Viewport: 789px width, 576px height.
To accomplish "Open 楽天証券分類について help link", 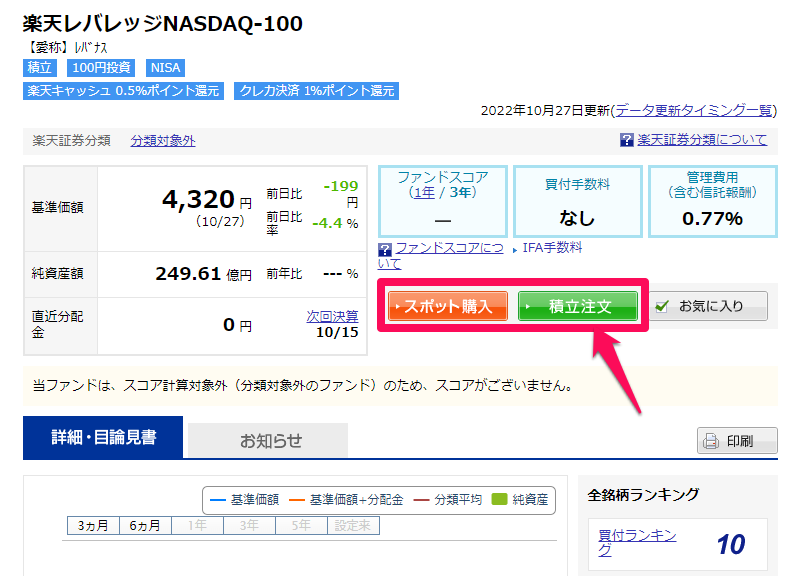I will (702, 139).
